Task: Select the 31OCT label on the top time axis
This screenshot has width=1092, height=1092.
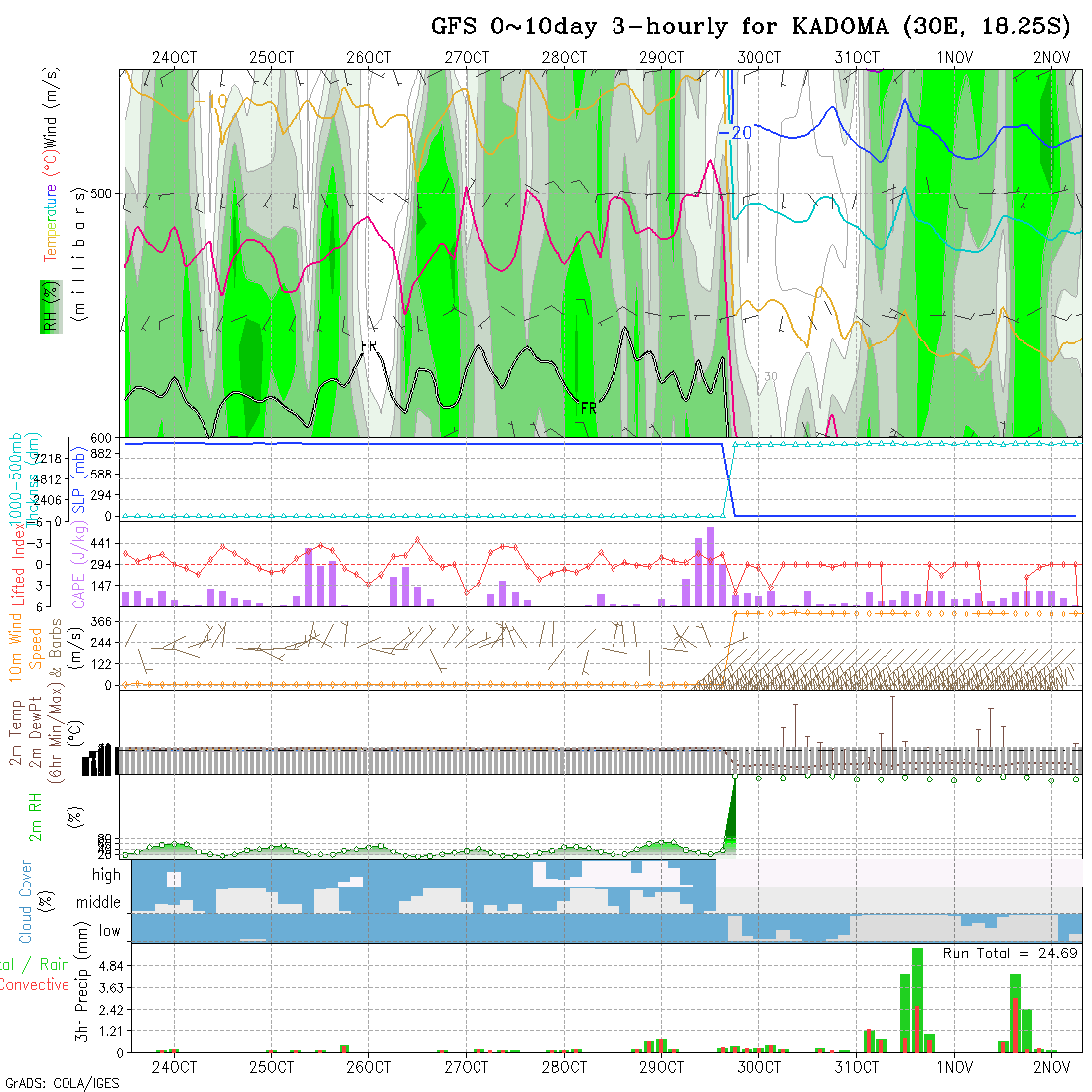Action: click(x=857, y=58)
